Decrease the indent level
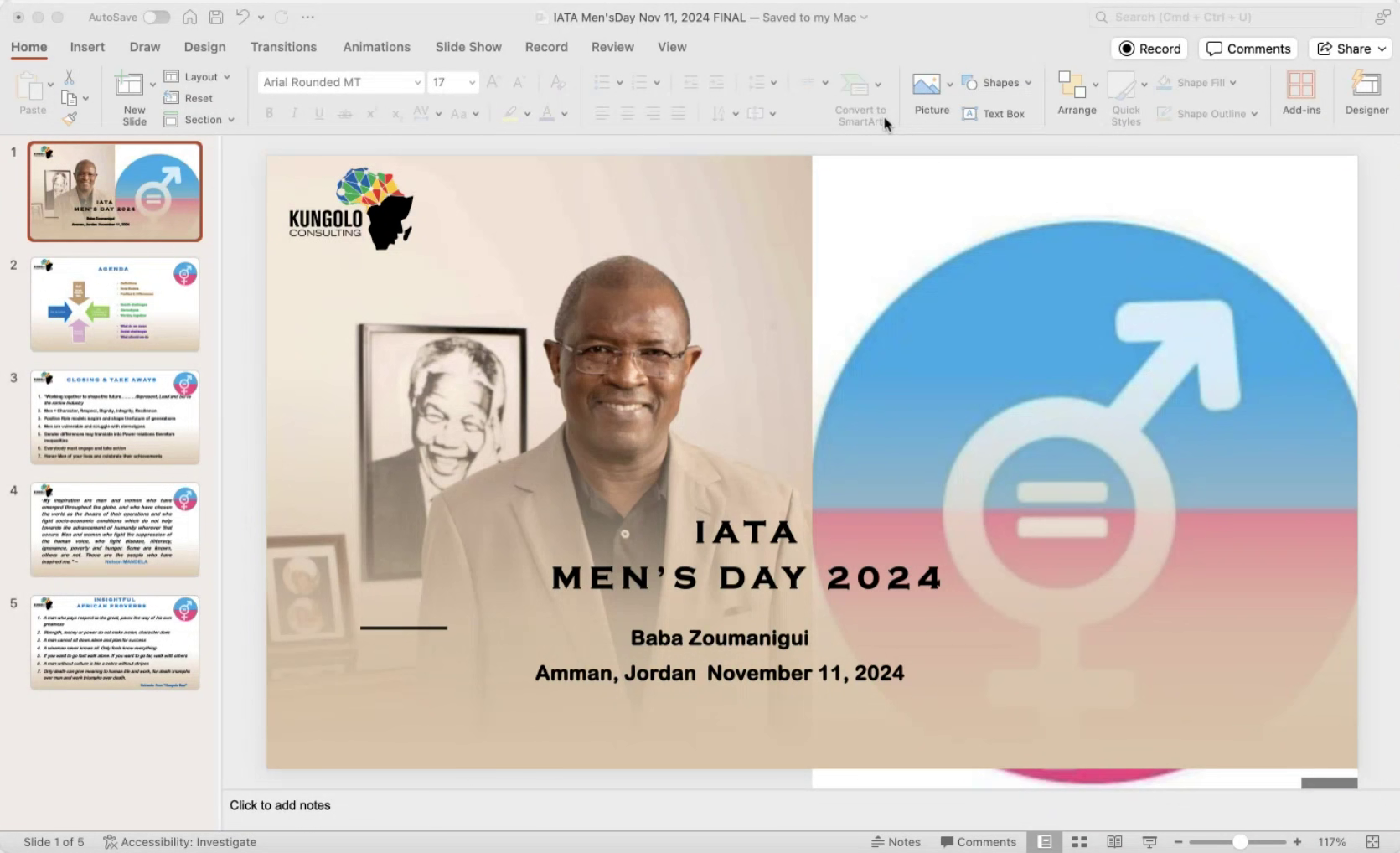 690,82
